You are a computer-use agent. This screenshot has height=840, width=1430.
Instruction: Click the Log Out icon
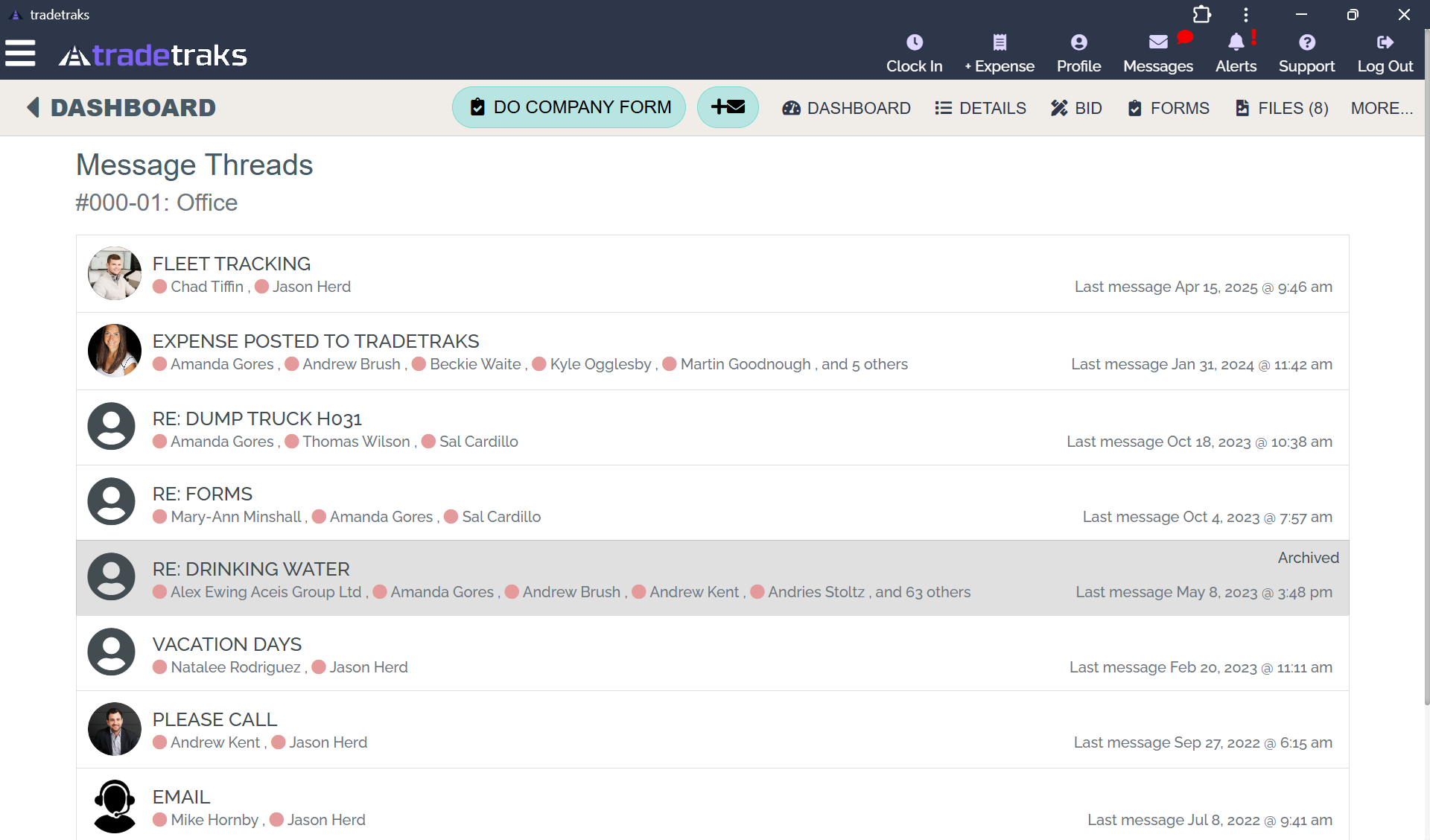(1385, 42)
